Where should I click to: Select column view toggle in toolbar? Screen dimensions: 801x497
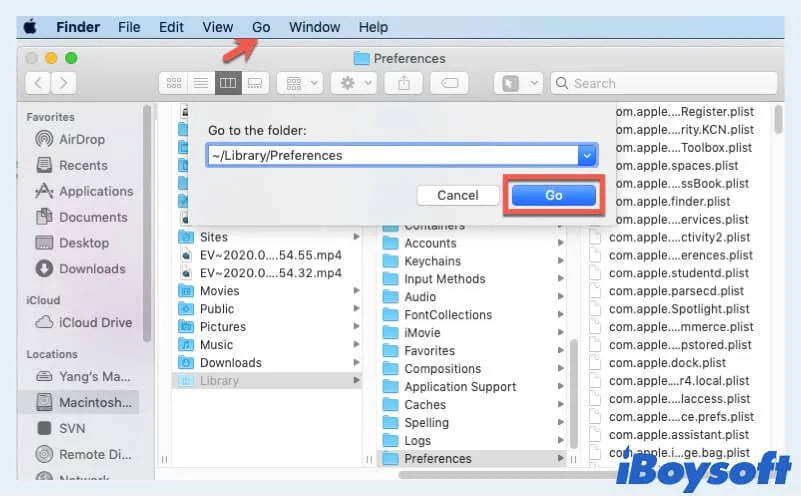coord(228,84)
